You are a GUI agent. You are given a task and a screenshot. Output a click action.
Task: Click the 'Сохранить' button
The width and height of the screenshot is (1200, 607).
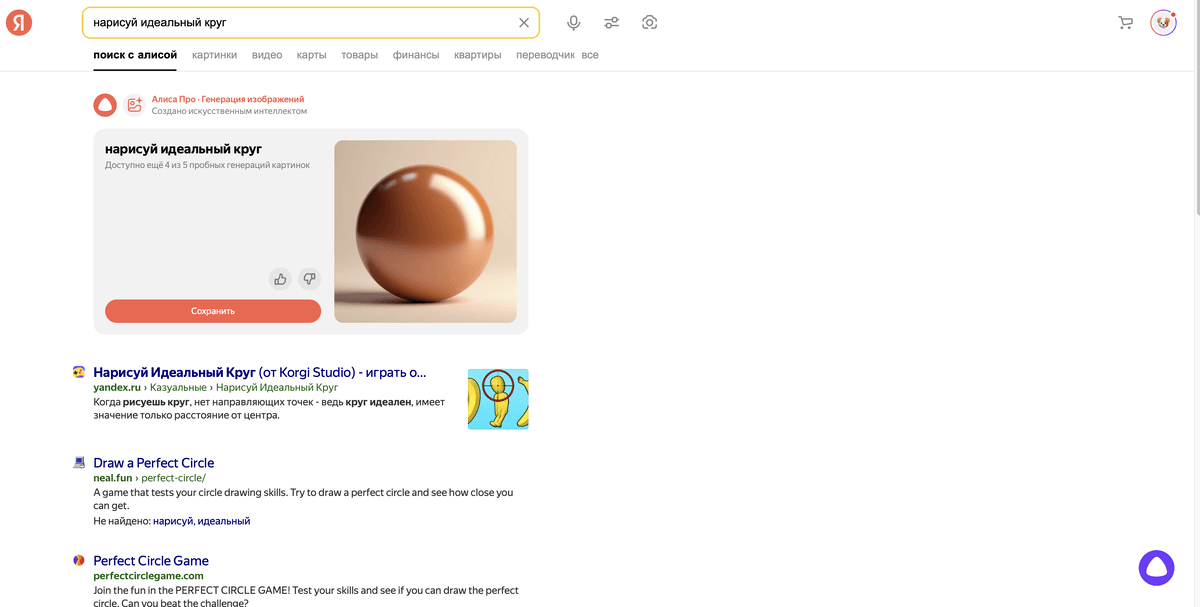tap(213, 311)
